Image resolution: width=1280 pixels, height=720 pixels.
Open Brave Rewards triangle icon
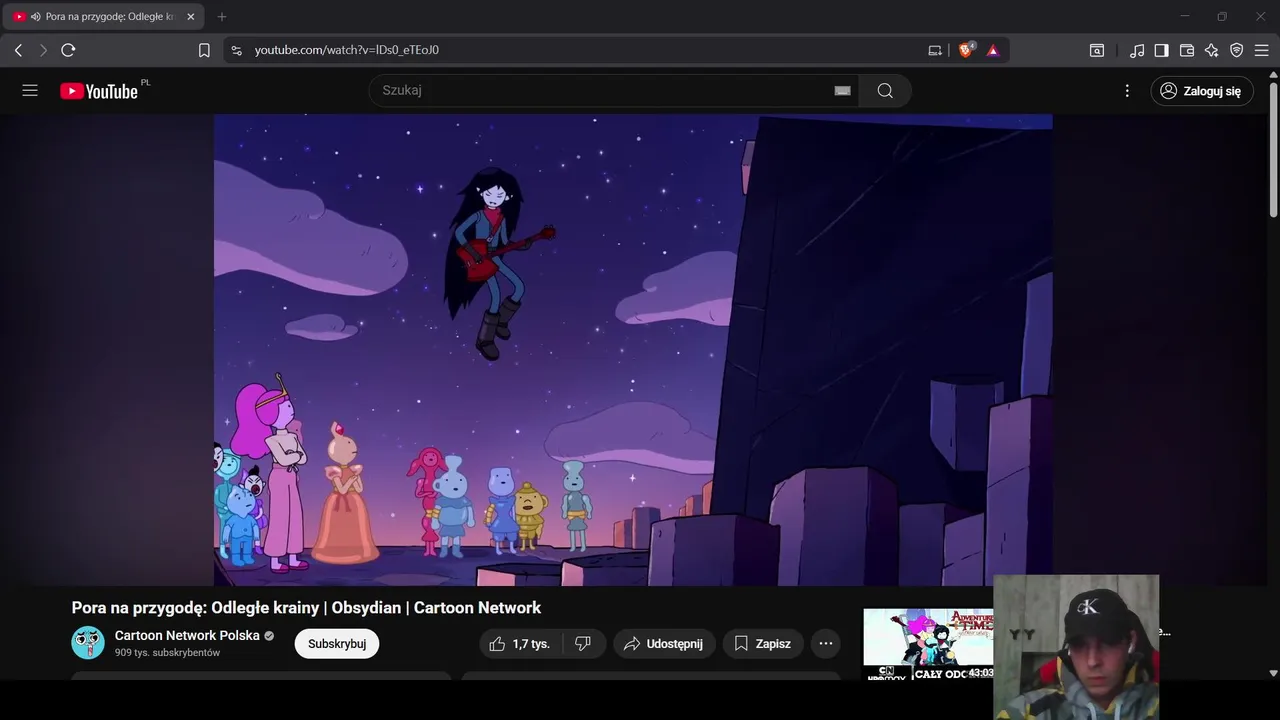(993, 50)
